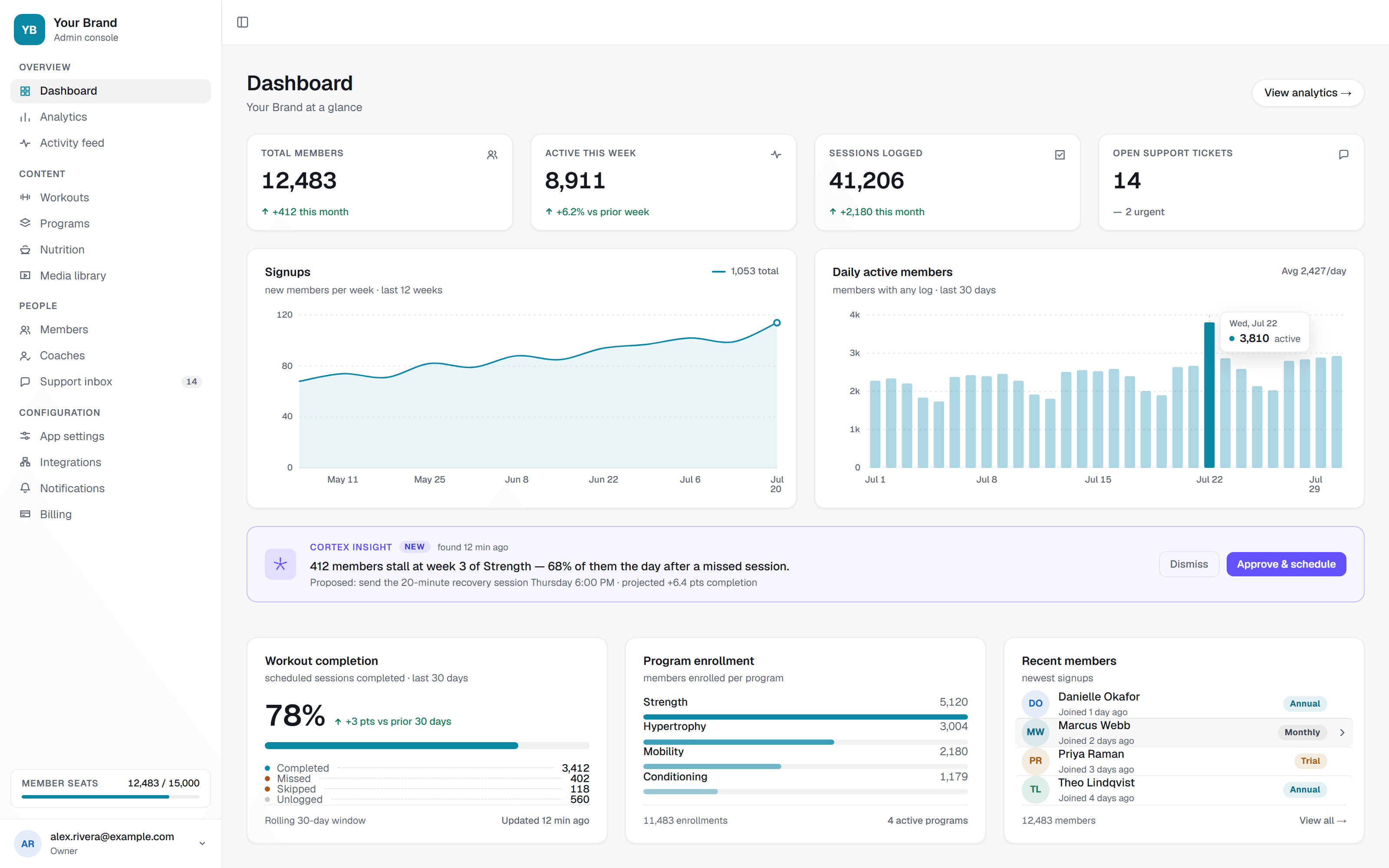Viewport: 1389px width, 868px height.
Task: Click the Sessions Logged checkbox icon
Action: (1060, 155)
